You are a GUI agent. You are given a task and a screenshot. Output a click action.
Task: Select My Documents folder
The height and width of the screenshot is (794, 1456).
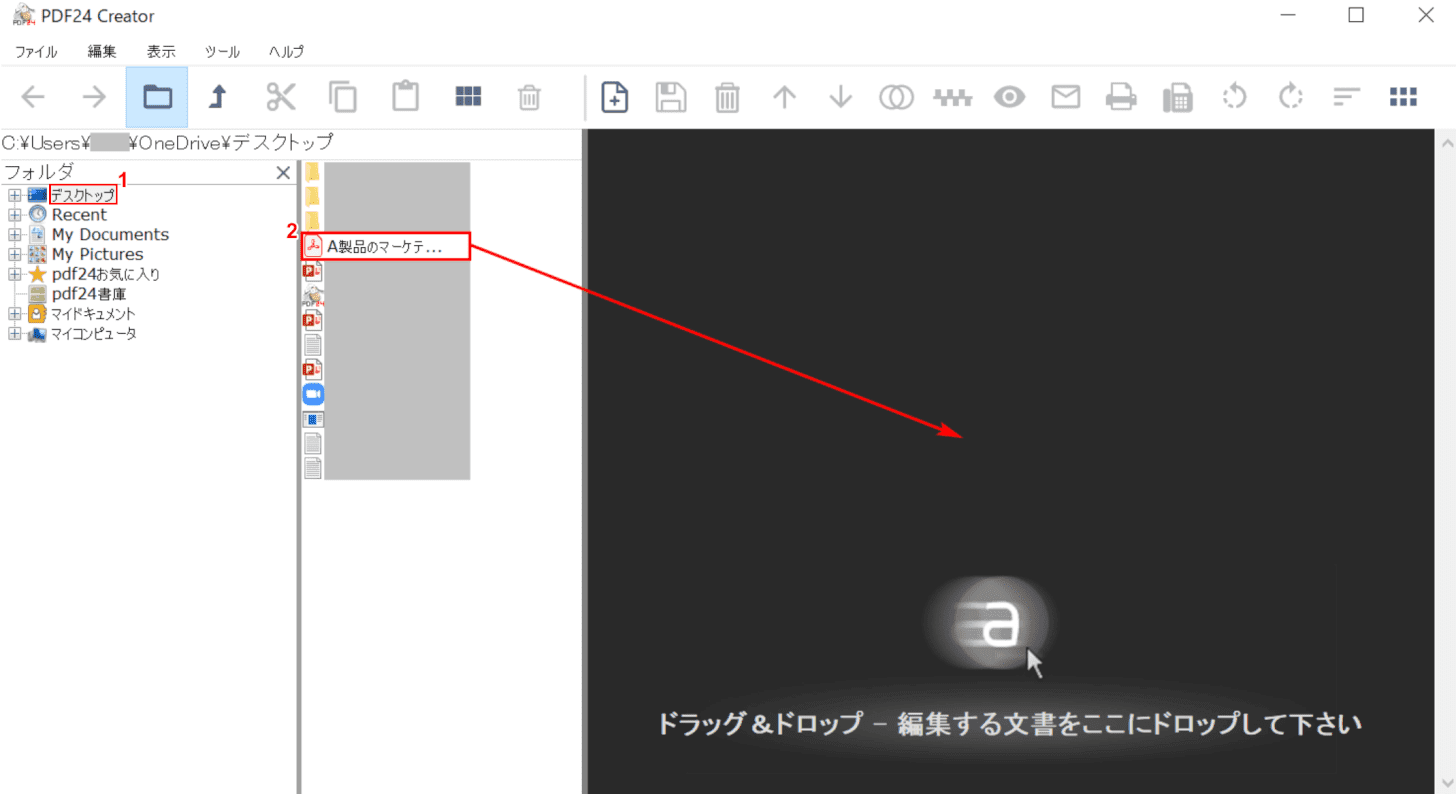[x=110, y=235]
